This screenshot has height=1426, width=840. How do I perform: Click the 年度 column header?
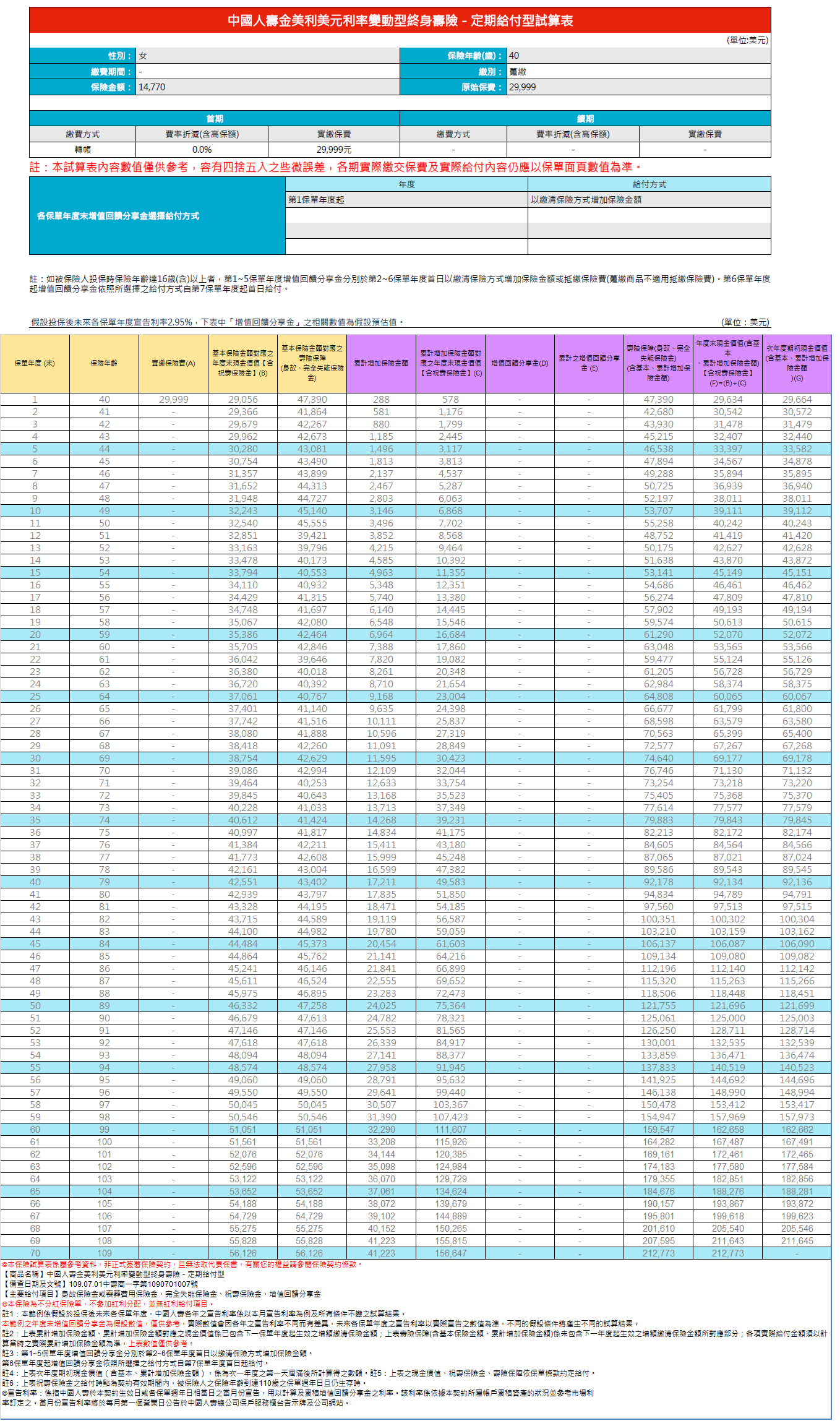(x=406, y=184)
